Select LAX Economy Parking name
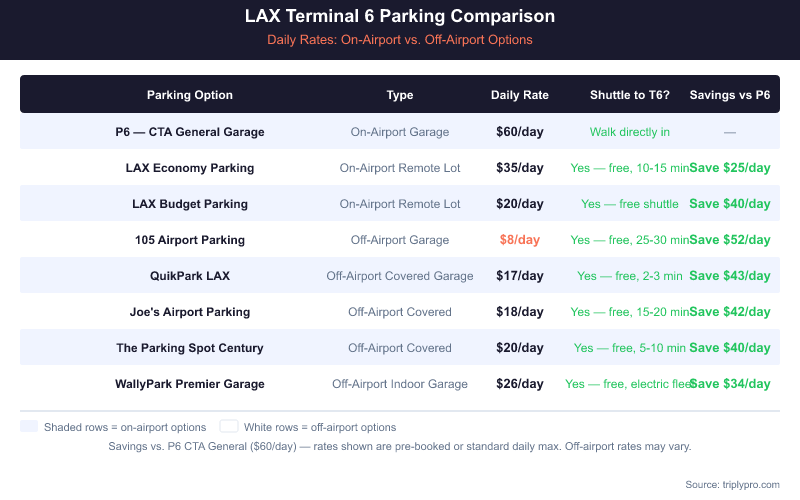This screenshot has height=500, width=800. [x=190, y=167]
